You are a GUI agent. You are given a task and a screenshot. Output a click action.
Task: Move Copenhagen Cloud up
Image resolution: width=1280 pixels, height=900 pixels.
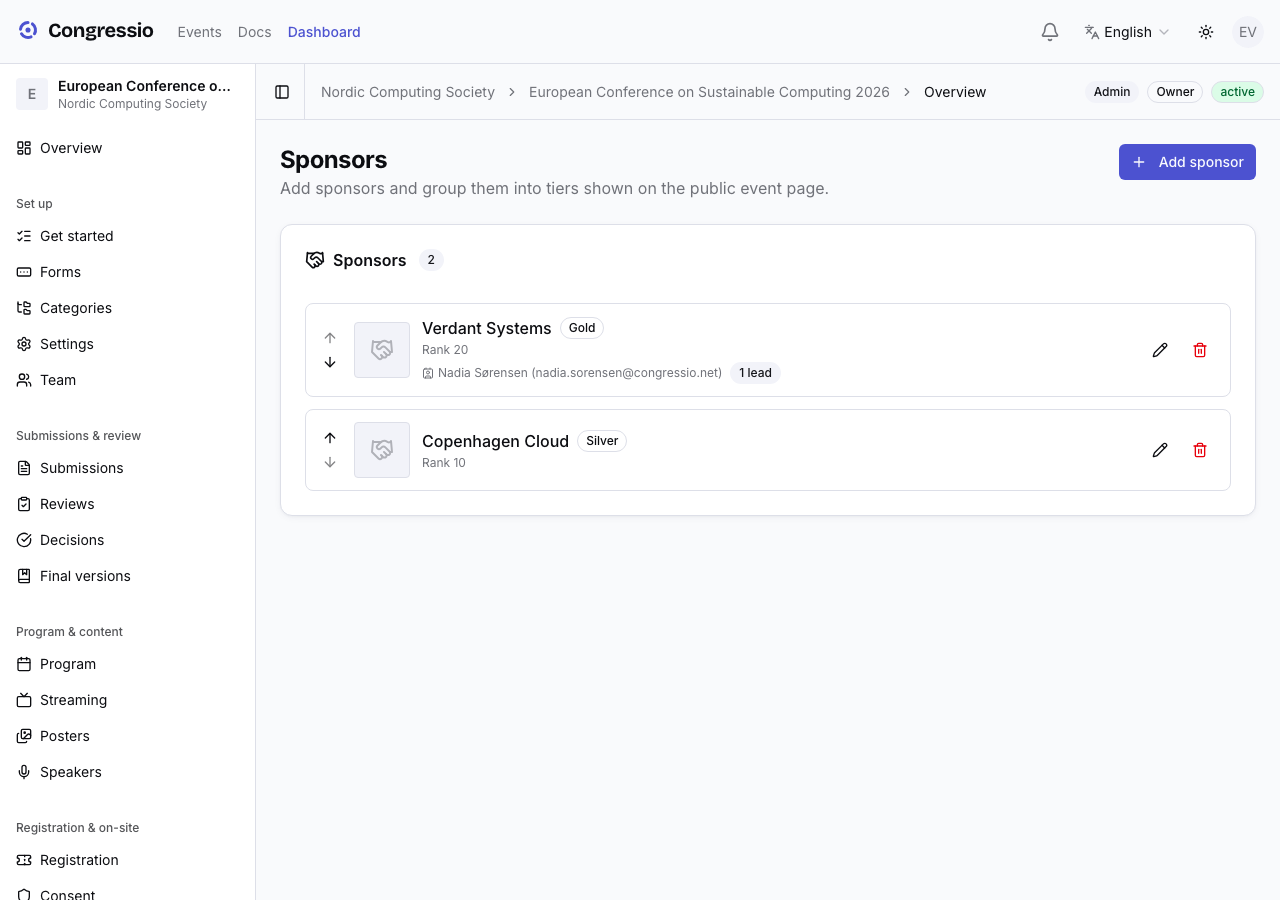[330, 438]
